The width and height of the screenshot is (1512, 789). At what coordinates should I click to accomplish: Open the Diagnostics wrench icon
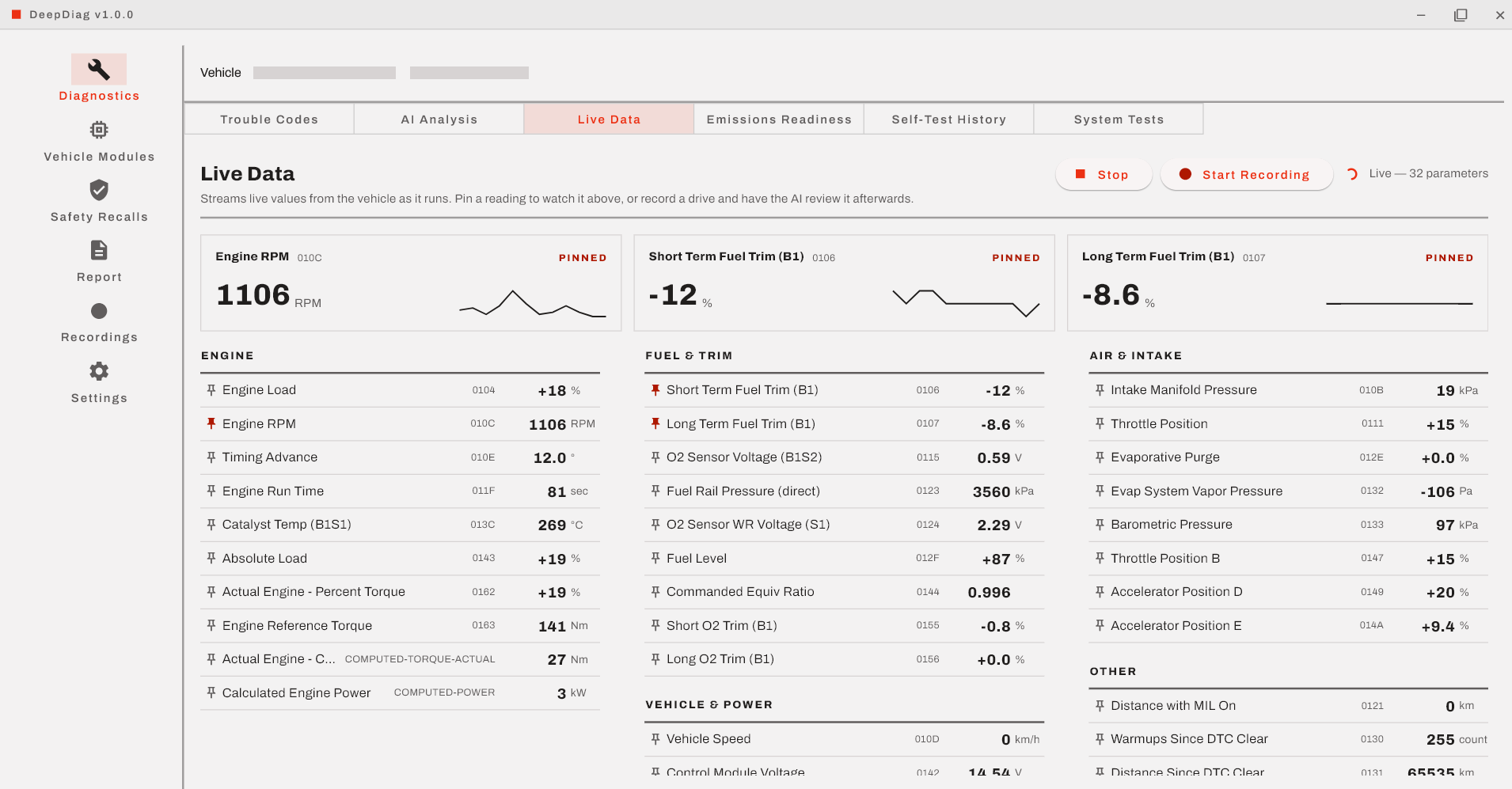point(99,70)
